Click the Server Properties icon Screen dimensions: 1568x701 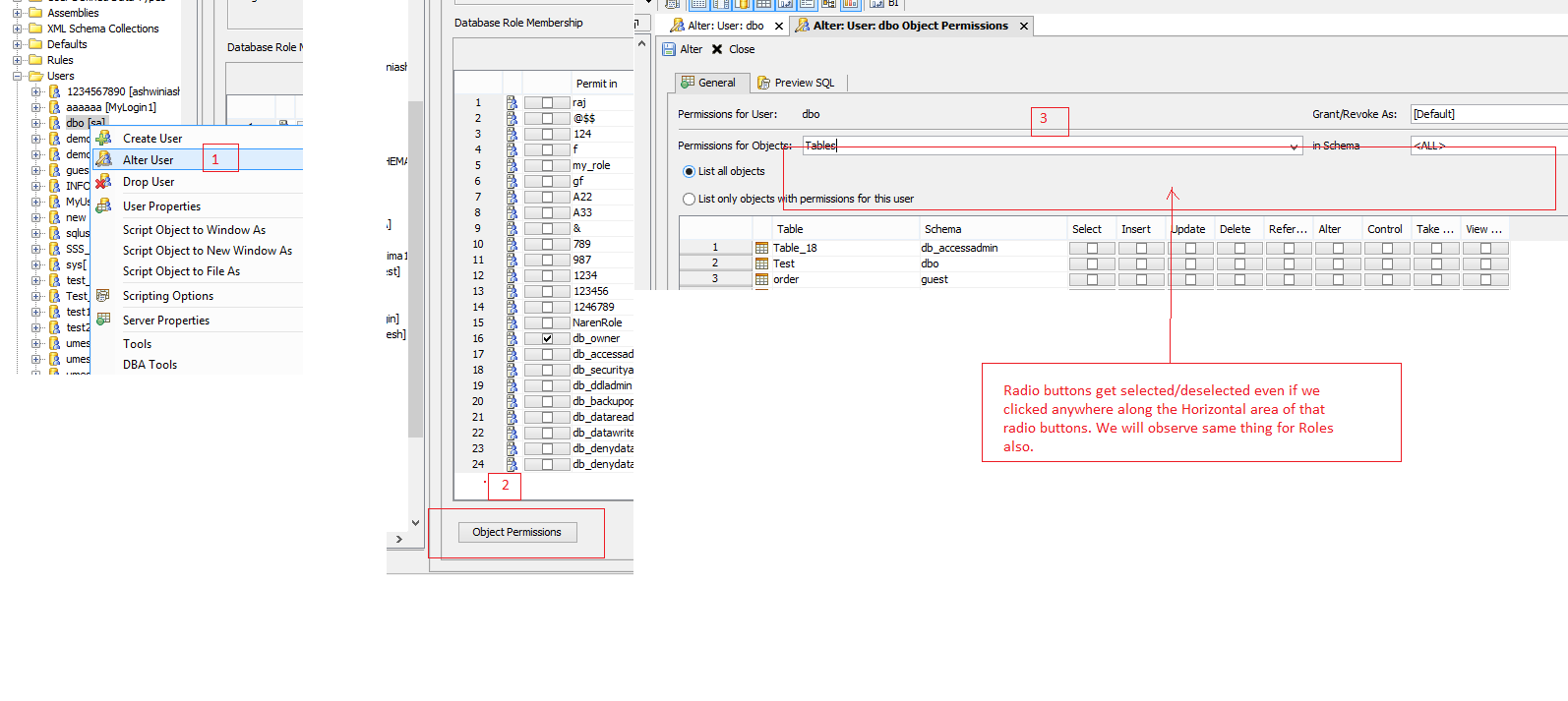click(x=102, y=320)
